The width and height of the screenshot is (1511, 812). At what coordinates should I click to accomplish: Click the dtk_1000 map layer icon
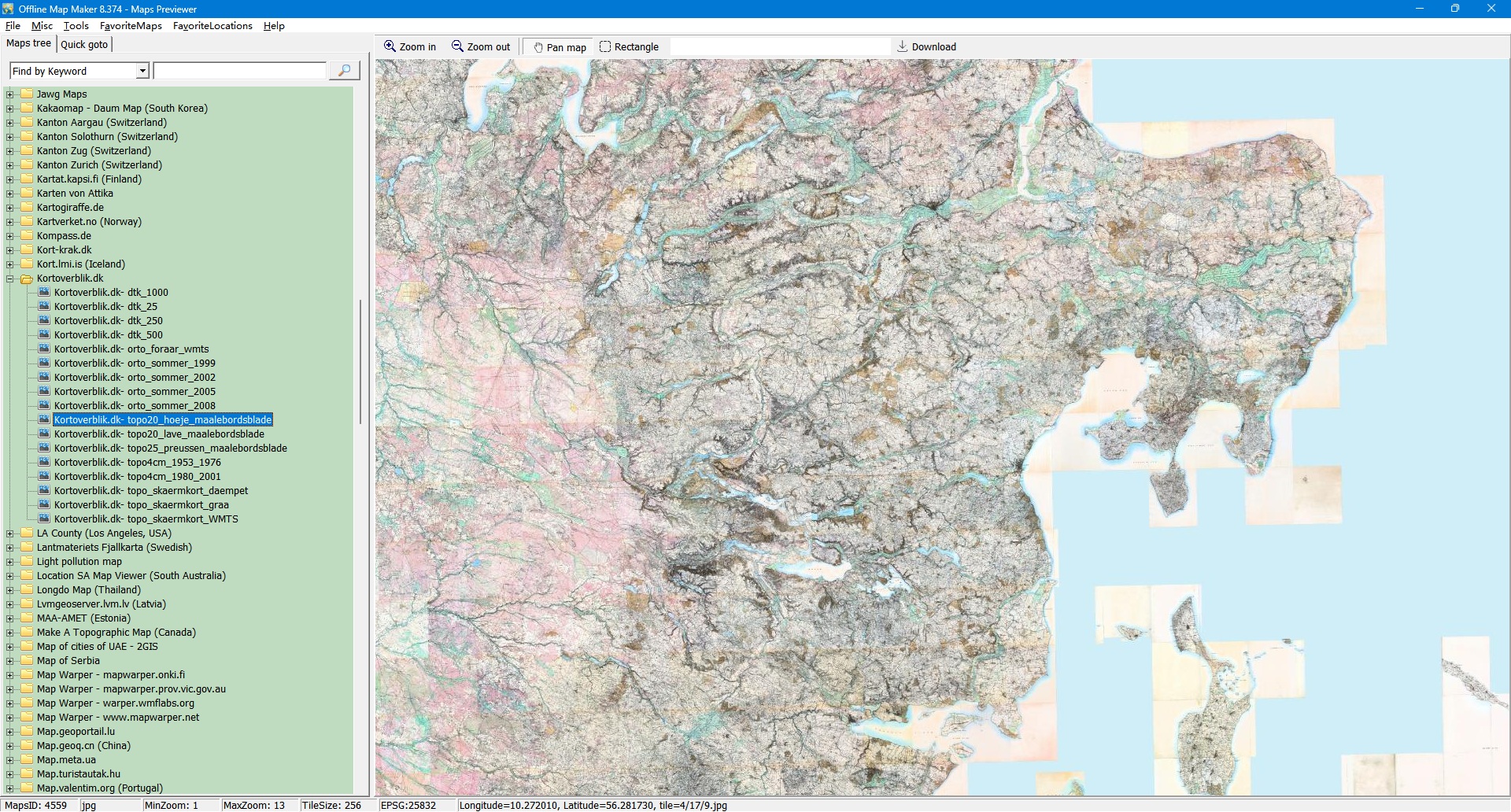[x=44, y=292]
